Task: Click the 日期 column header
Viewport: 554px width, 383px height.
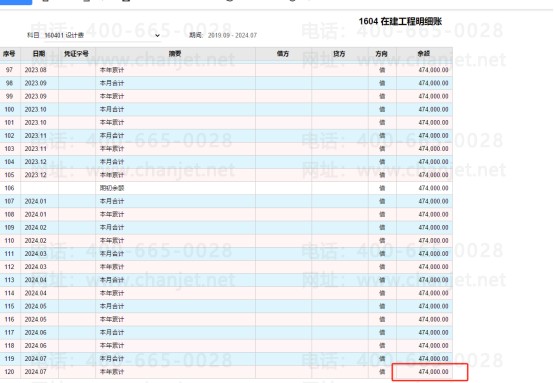Action: (39, 54)
